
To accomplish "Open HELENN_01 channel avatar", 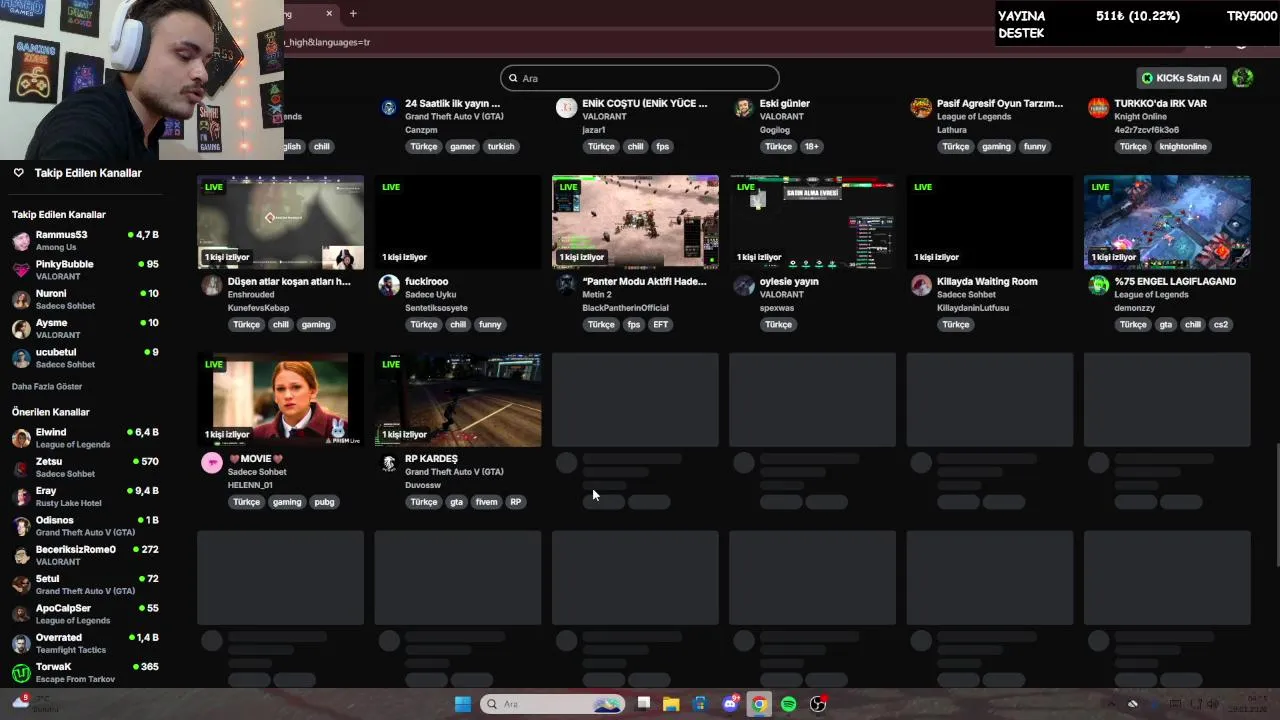I will point(211,463).
